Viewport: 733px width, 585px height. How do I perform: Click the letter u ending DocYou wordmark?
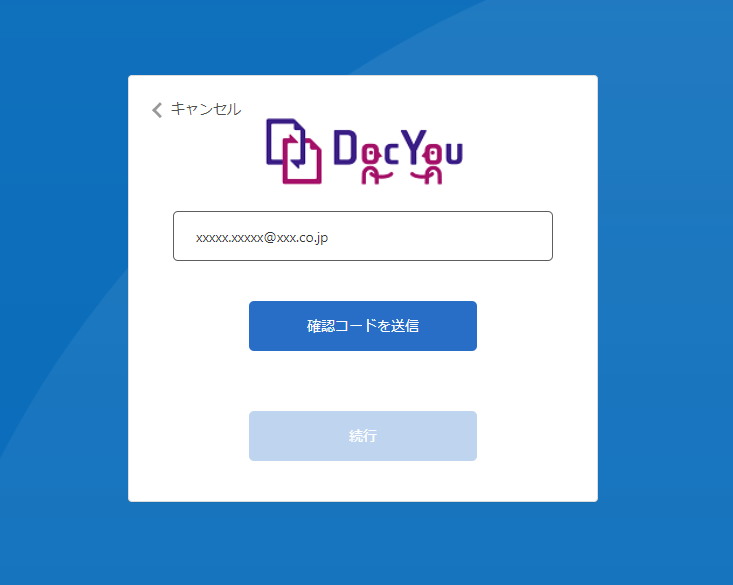tap(454, 153)
